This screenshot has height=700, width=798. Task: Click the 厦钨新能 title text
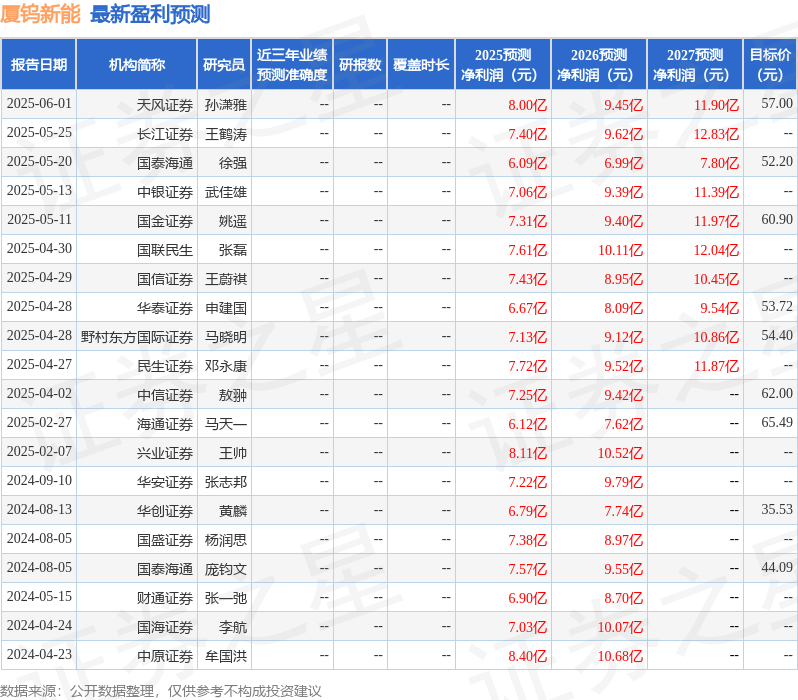[40, 14]
